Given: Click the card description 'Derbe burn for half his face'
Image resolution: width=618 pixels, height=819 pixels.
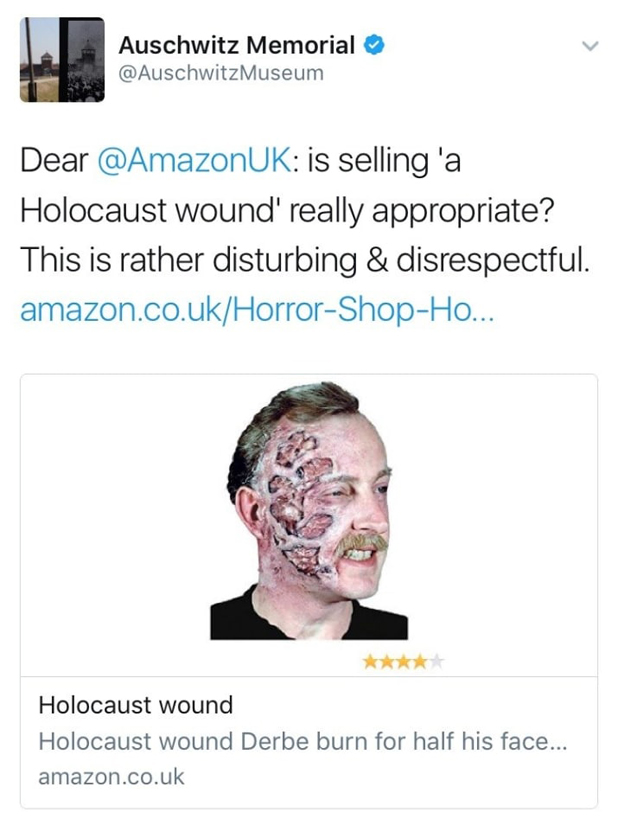Looking at the screenshot, I should 395,741.
